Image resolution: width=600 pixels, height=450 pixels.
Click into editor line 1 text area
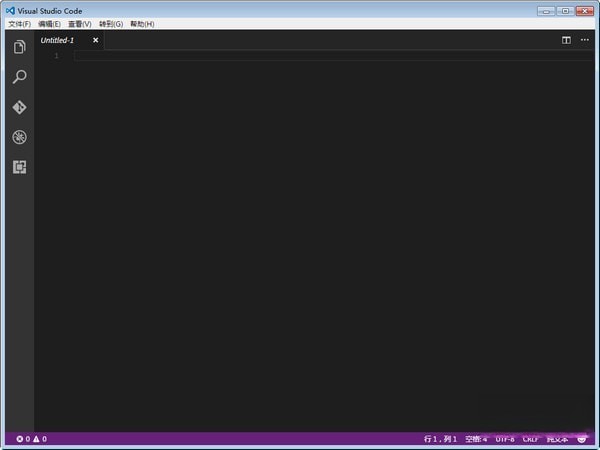pyautogui.click(x=333, y=56)
